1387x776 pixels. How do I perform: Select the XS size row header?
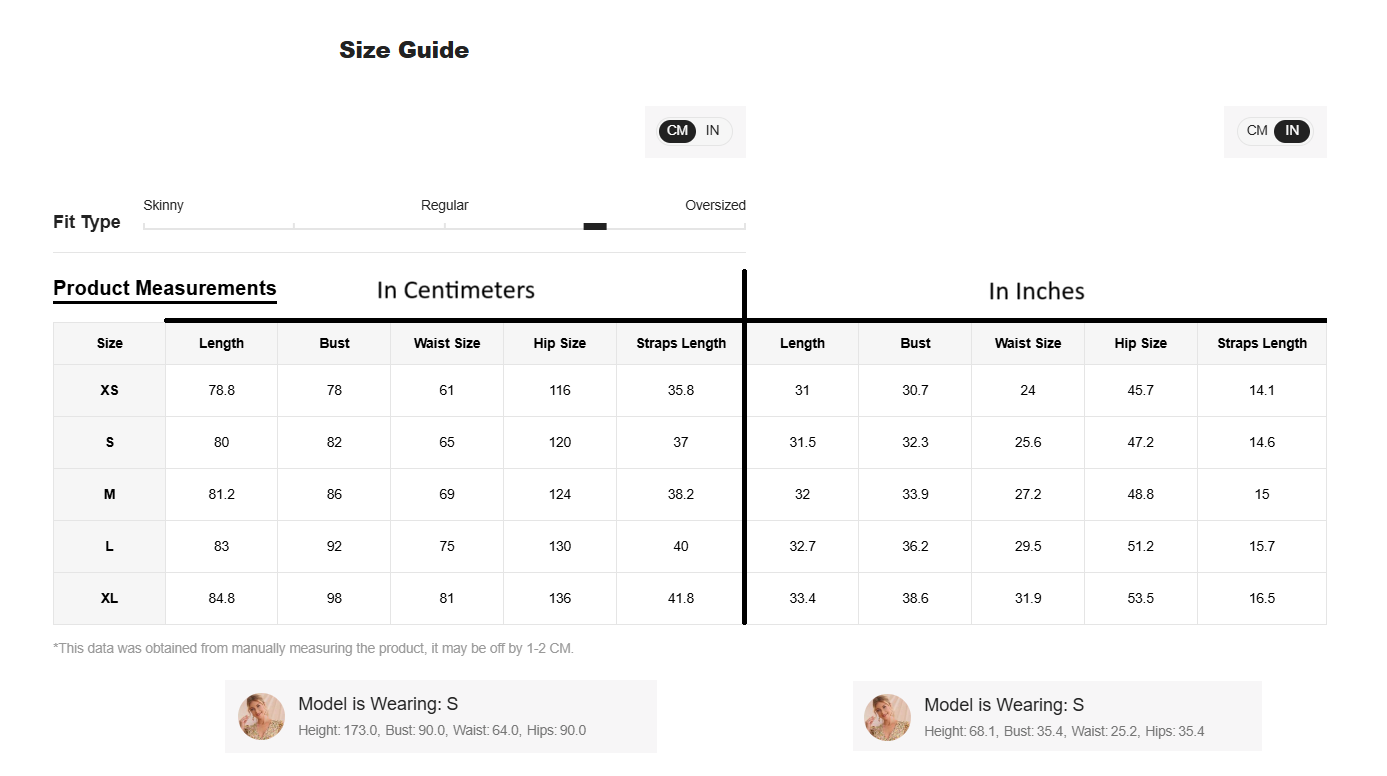coord(110,391)
